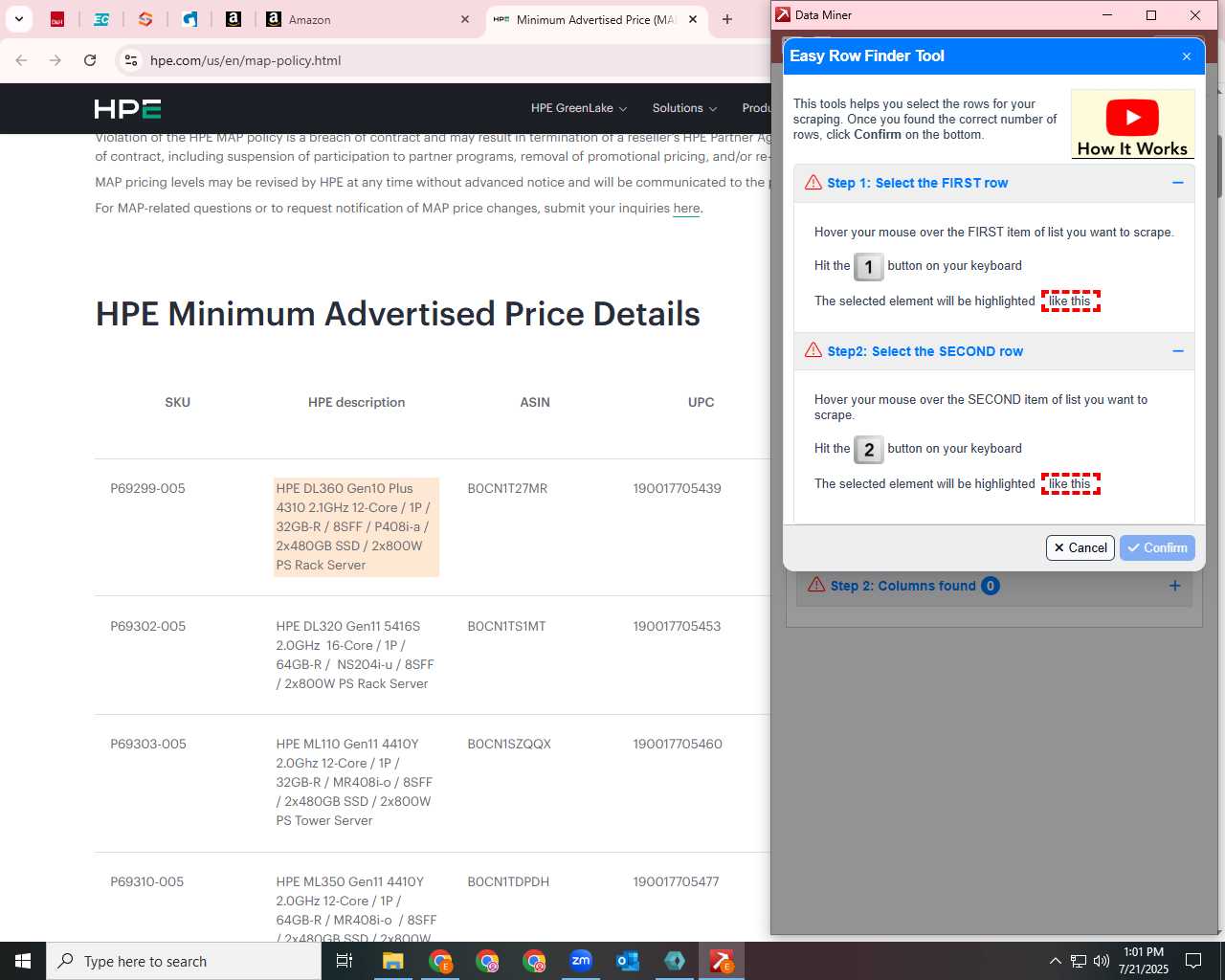The width and height of the screenshot is (1225, 980).
Task: Open the D&H pinned browser tab
Action: (x=57, y=19)
